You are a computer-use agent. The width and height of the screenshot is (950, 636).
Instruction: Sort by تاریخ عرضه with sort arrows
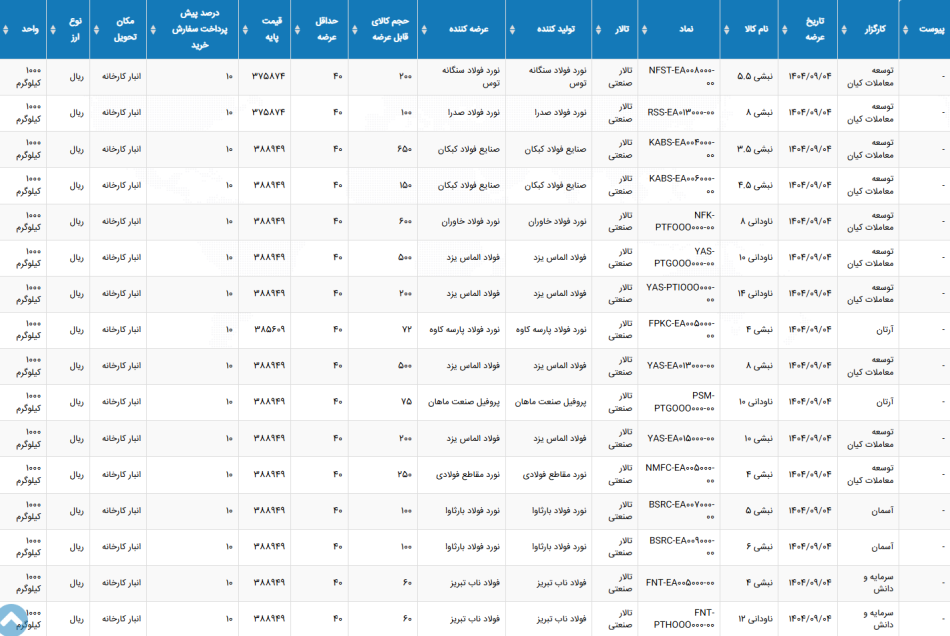[785, 29]
